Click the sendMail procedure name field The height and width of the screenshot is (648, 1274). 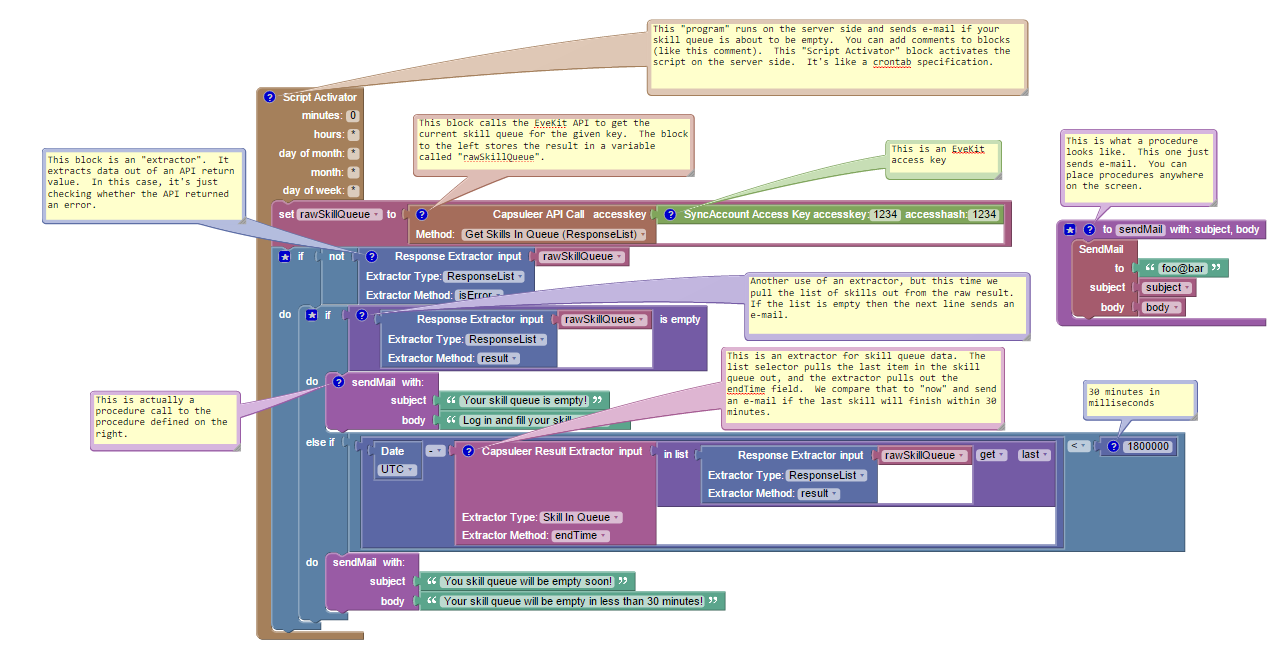pyautogui.click(x=1140, y=229)
